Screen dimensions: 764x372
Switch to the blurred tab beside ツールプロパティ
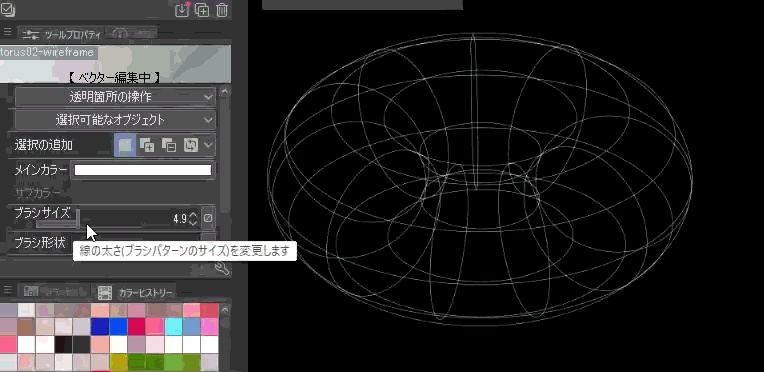tap(132, 33)
